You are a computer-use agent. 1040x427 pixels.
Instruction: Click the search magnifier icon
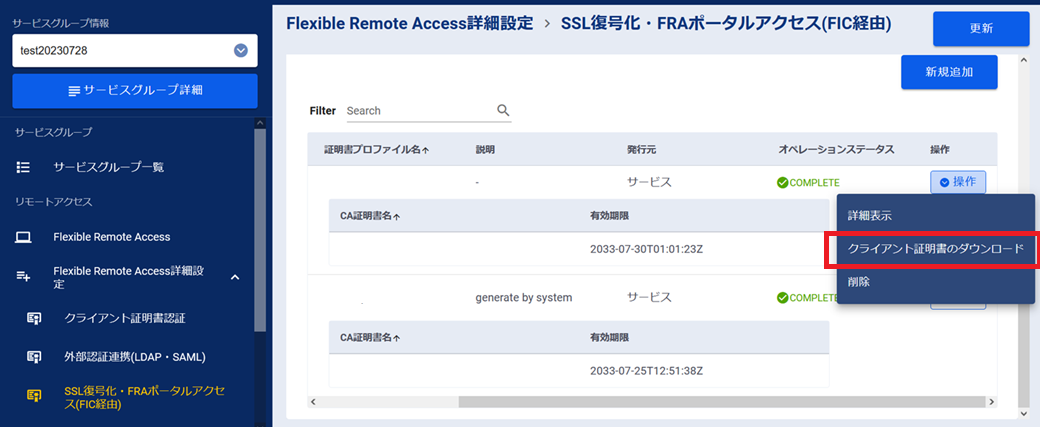503,111
